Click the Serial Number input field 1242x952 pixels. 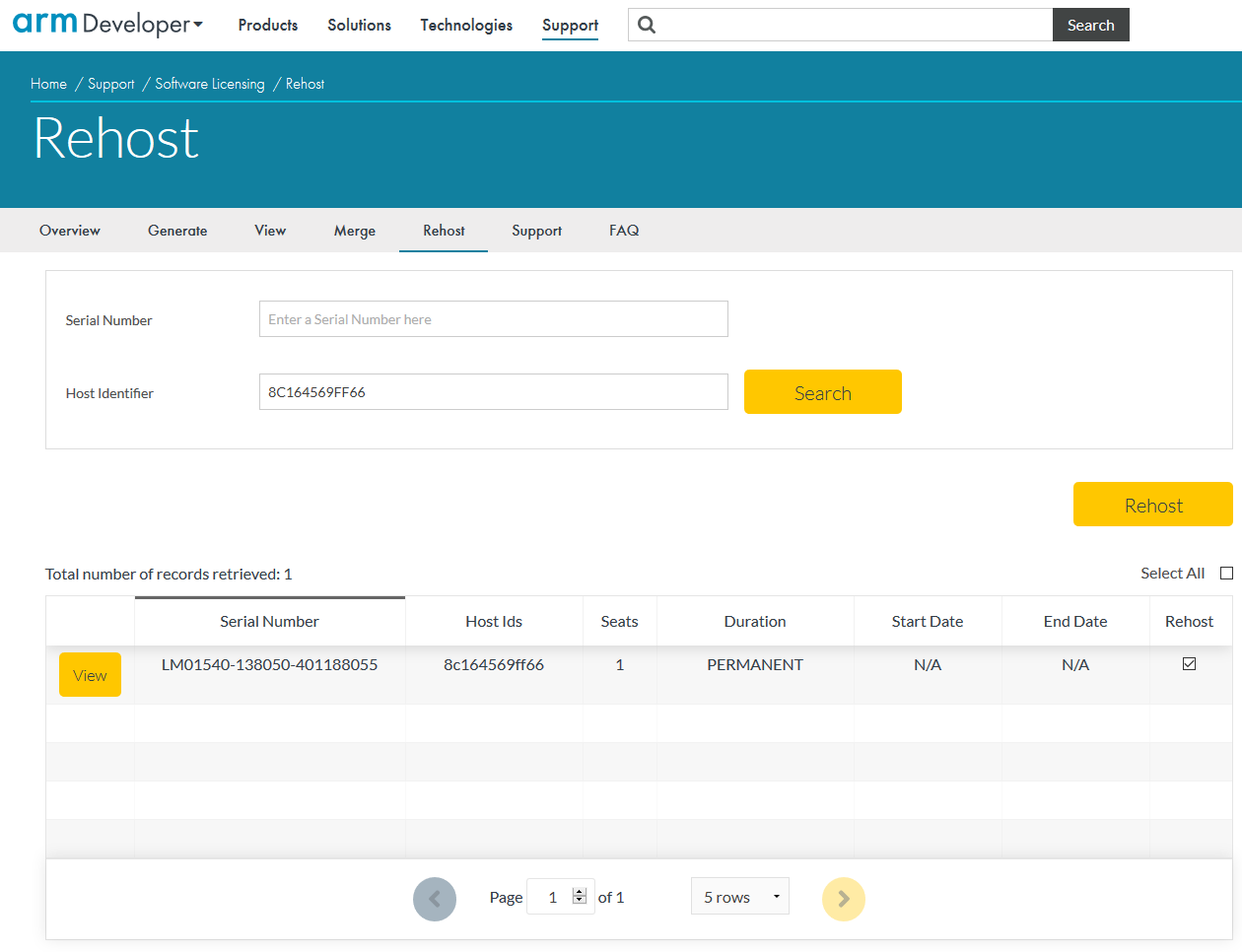493,318
